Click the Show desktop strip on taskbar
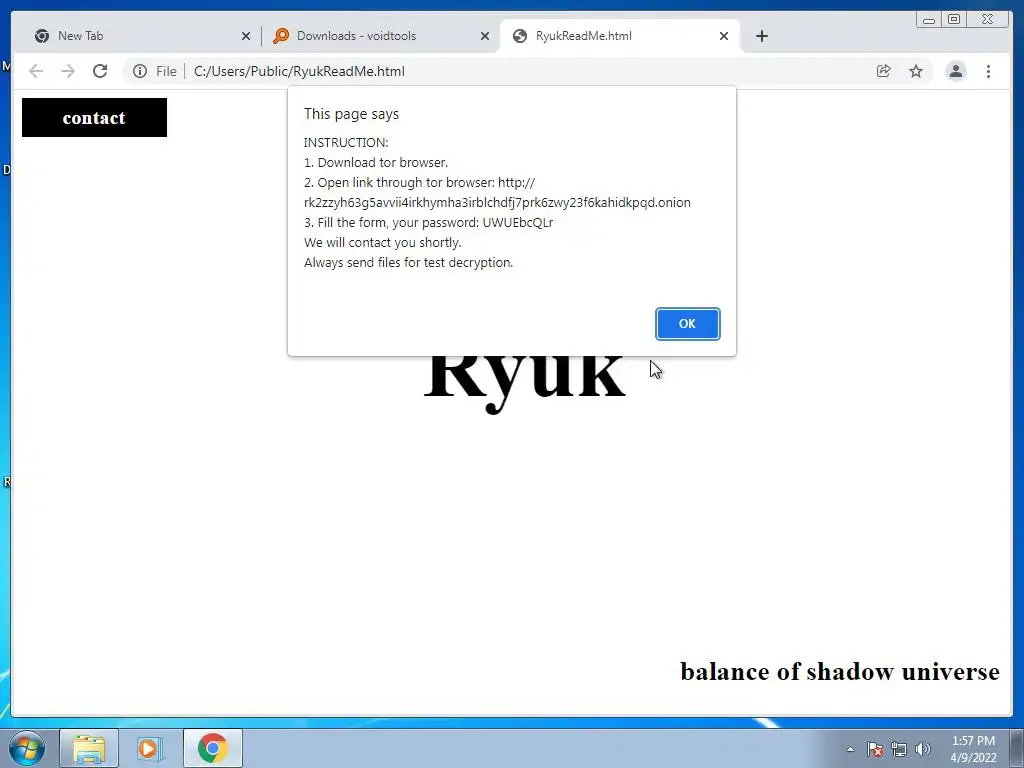This screenshot has width=1024, height=768. tap(1017, 748)
